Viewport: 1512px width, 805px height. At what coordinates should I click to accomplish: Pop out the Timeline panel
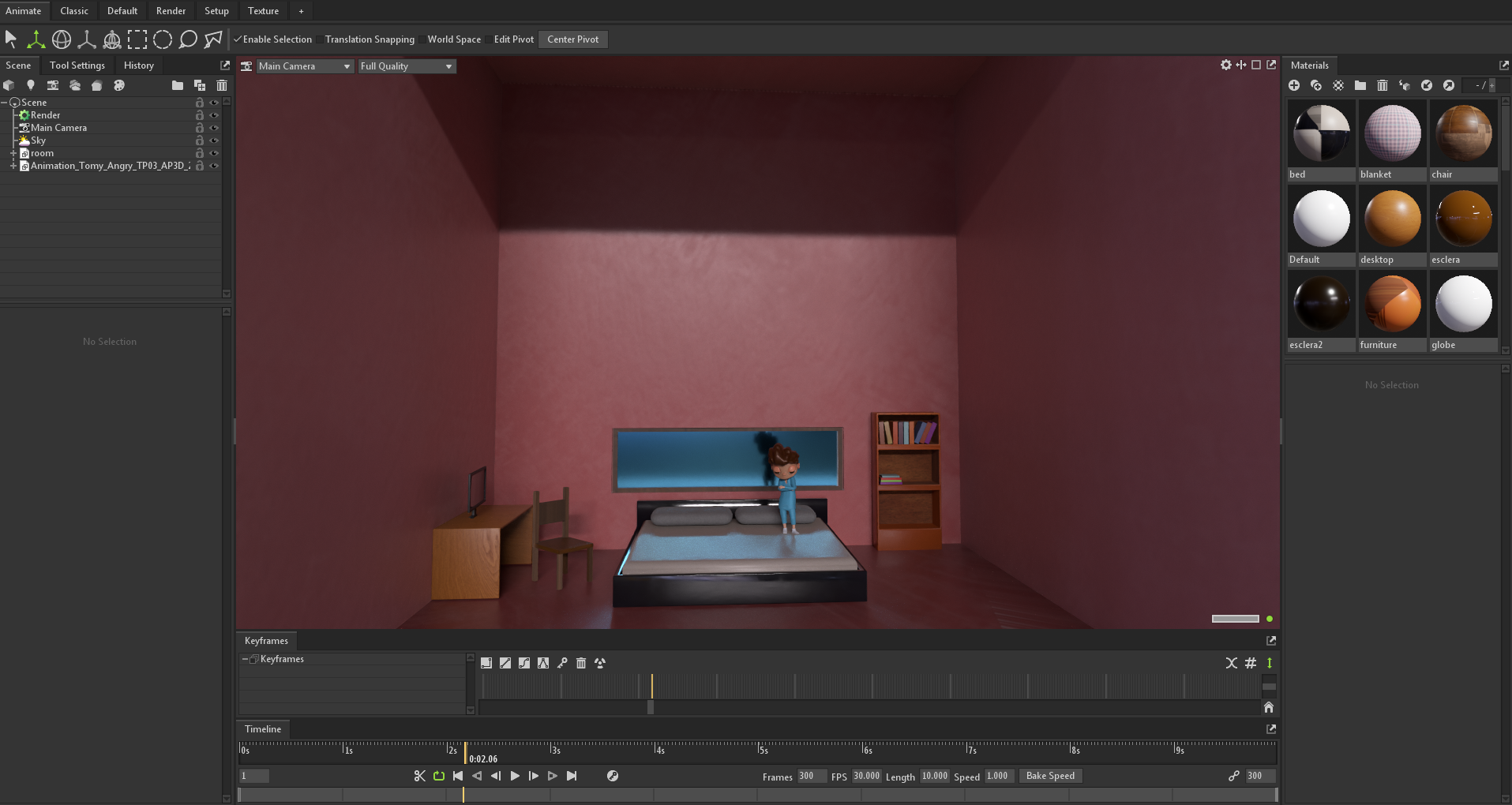tap(1271, 729)
